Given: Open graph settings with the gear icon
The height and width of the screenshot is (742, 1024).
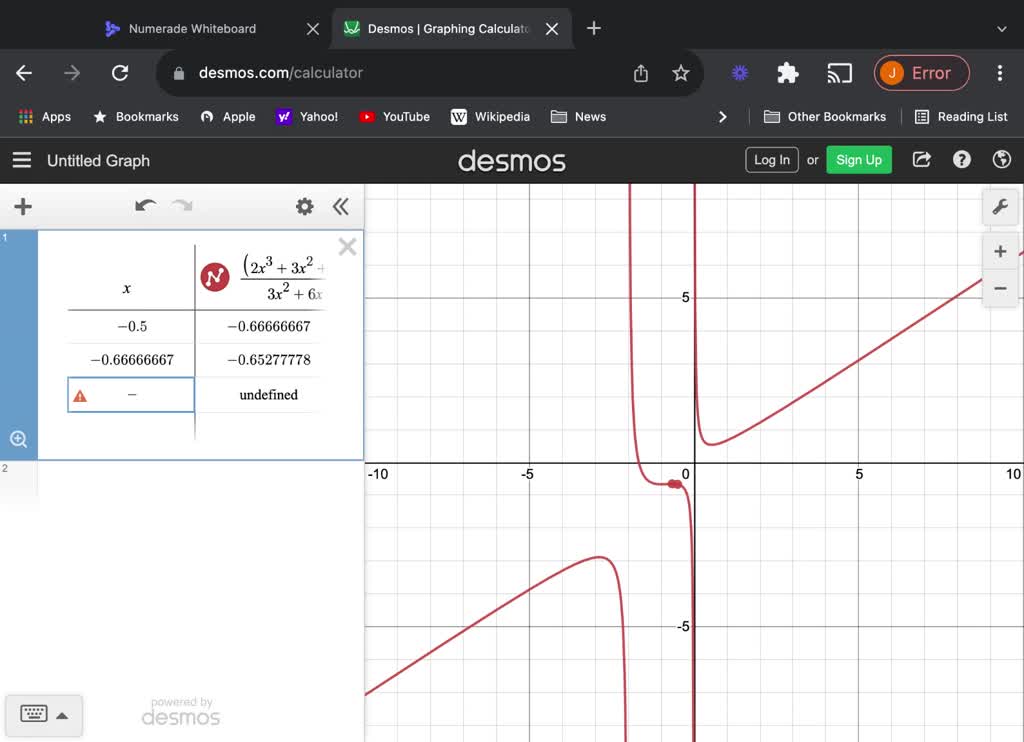Looking at the screenshot, I should tap(304, 207).
